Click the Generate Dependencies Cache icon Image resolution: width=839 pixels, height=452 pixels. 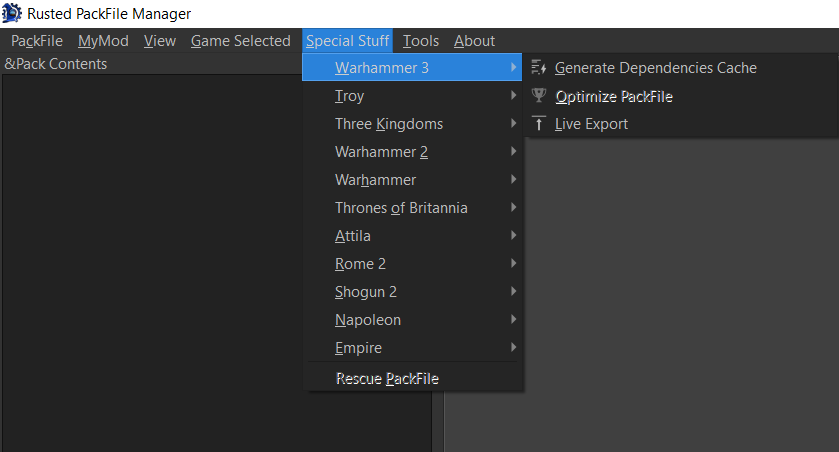coord(538,67)
